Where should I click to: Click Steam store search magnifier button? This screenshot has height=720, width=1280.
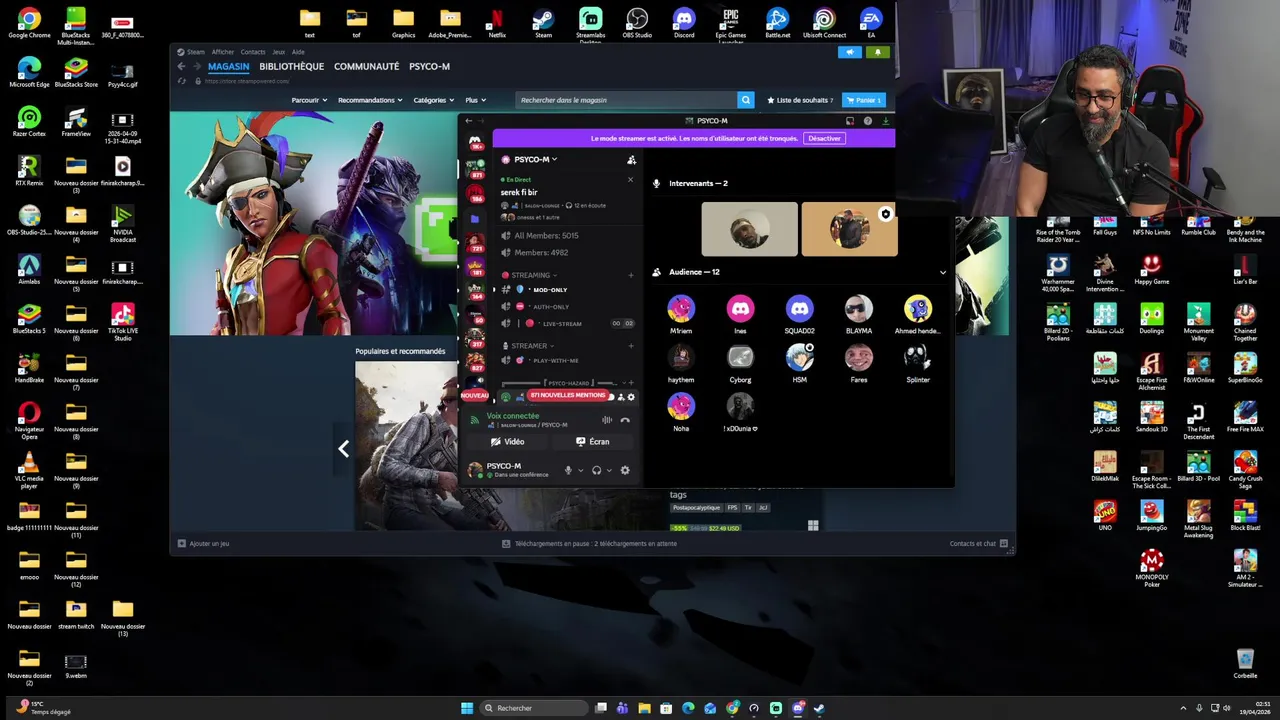pyautogui.click(x=745, y=100)
